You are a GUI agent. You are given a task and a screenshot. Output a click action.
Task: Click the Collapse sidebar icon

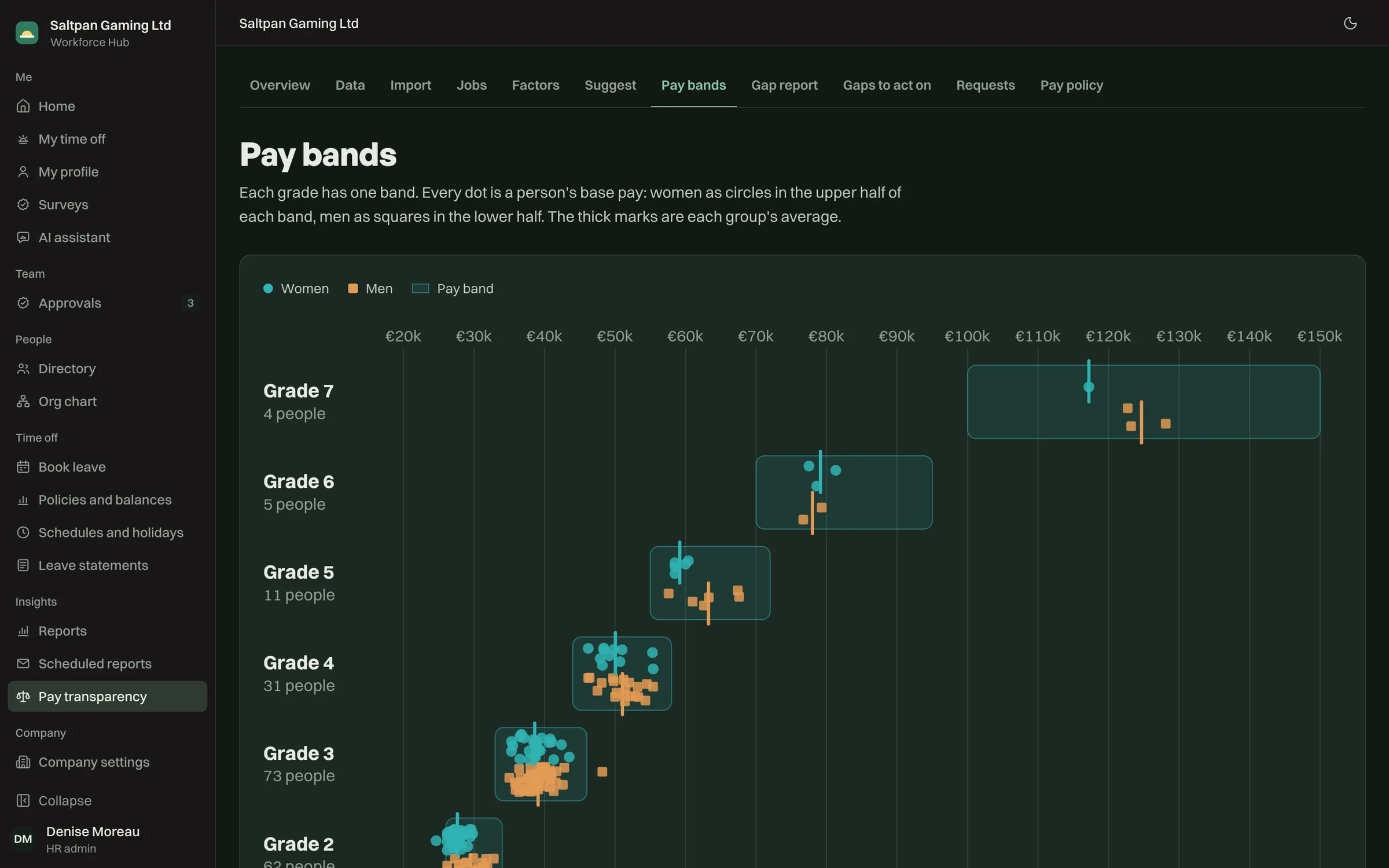pos(23,800)
